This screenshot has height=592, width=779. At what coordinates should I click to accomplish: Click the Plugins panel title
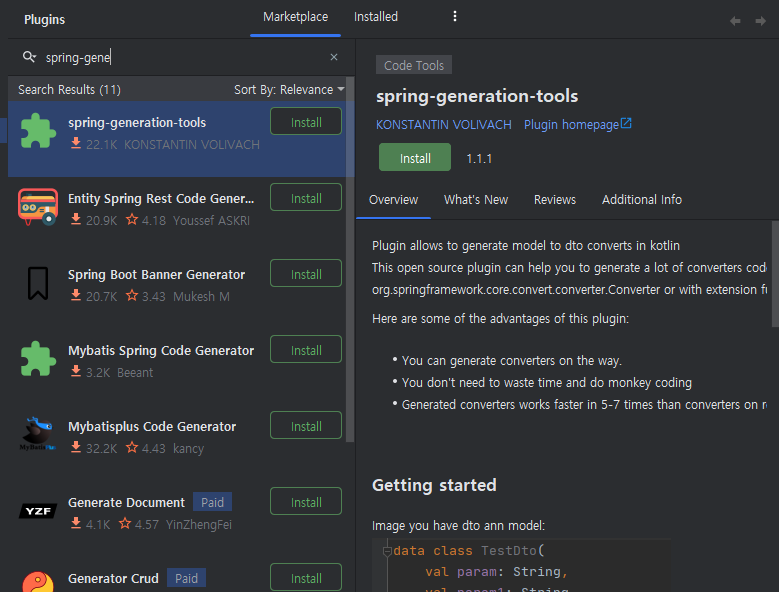pos(44,19)
